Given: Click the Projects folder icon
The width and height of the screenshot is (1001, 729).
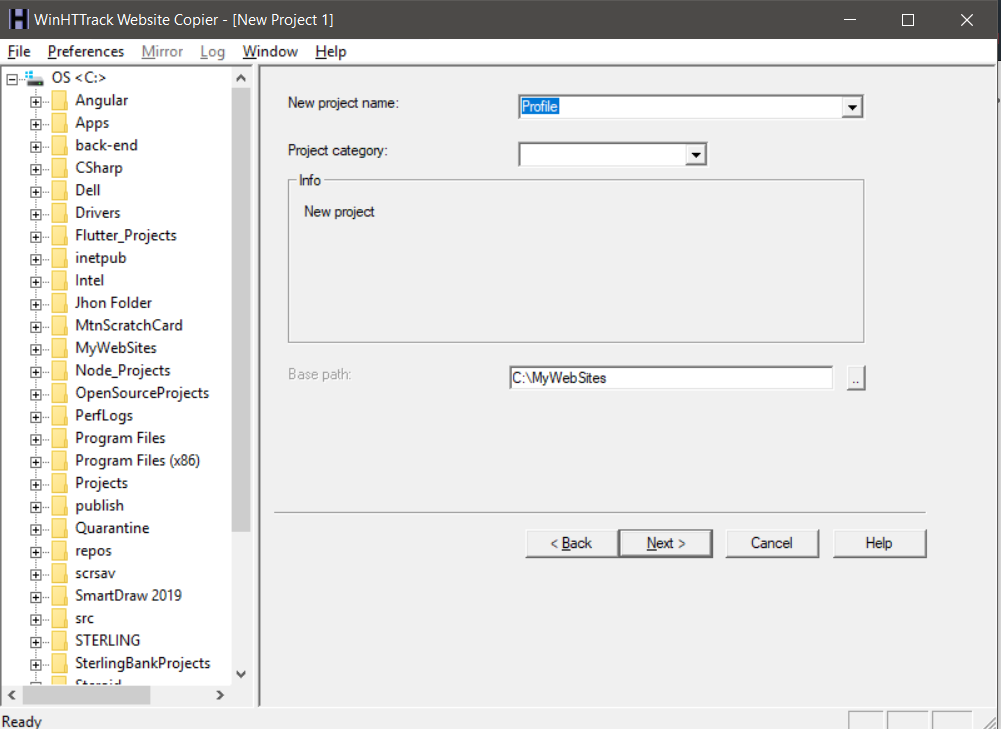Looking at the screenshot, I should 59,483.
